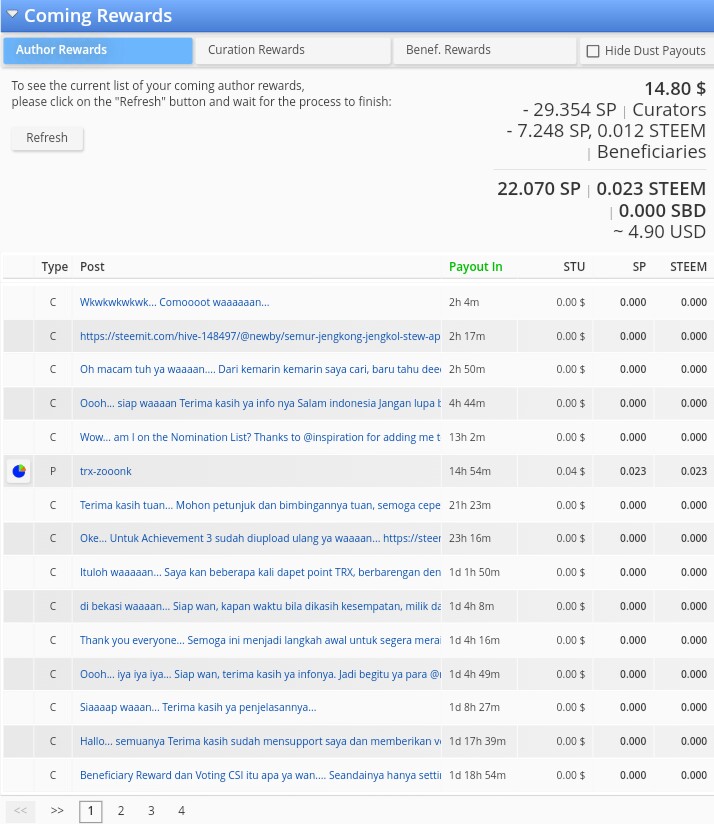Open the 'Wkwkwkwkwk... Comoooot waaaaaan...' post
This screenshot has height=824, width=714.
point(174,302)
